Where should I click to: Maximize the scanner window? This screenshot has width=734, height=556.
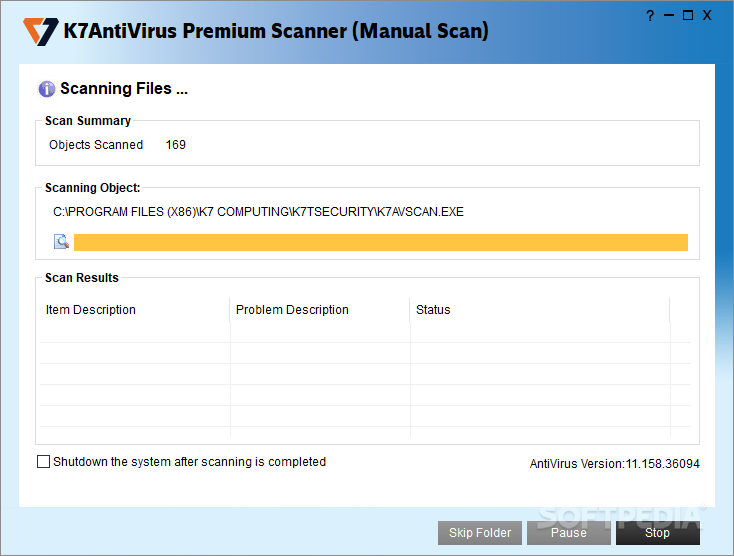(688, 16)
